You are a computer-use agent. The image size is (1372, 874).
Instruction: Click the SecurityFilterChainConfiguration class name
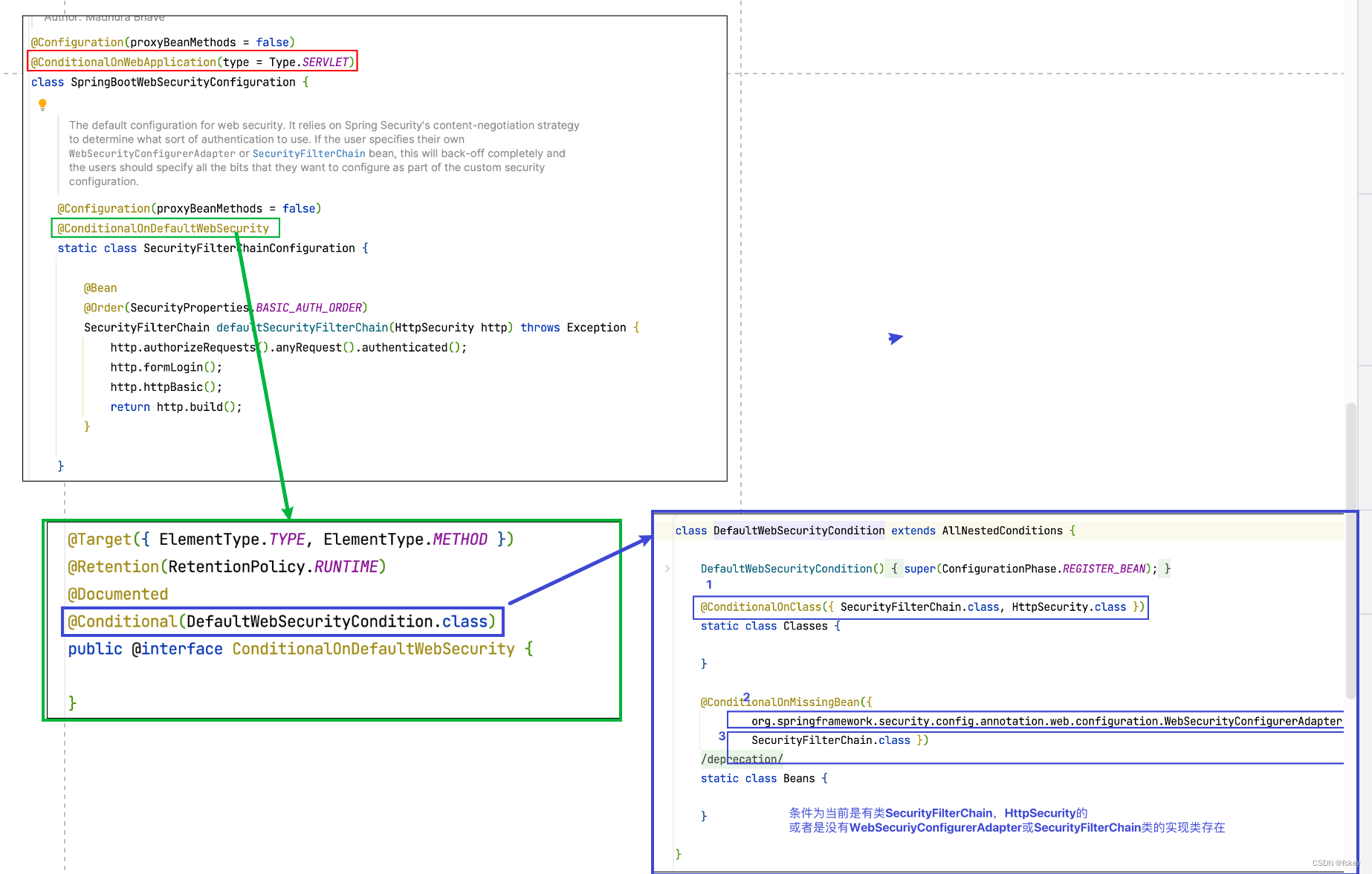249,248
